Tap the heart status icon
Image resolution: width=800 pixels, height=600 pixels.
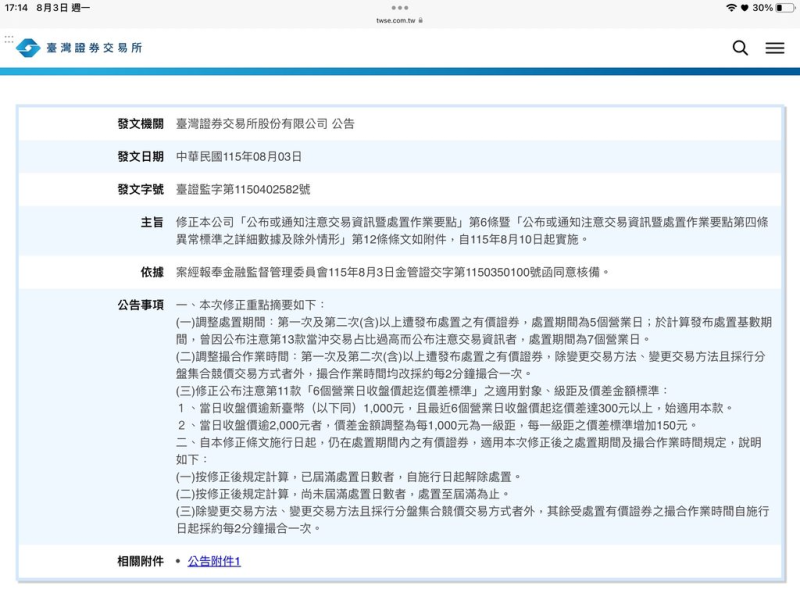click(744, 8)
